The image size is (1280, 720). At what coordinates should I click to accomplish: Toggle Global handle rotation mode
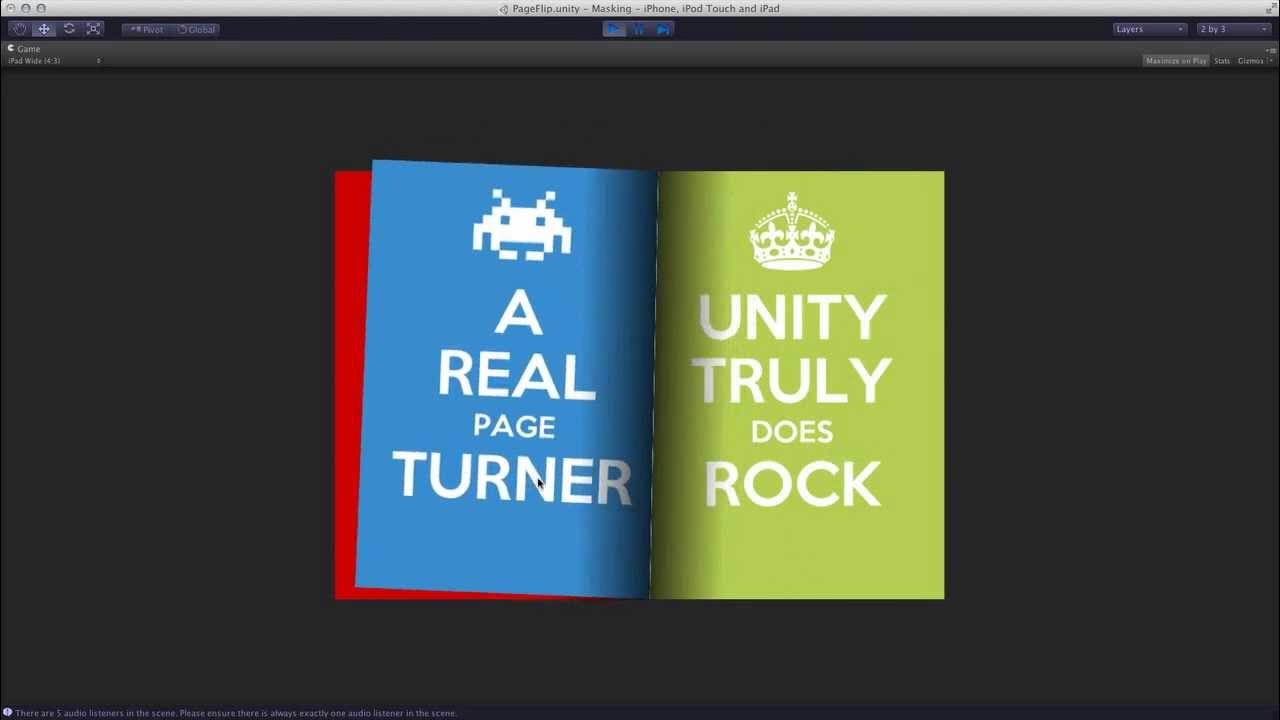[x=196, y=29]
